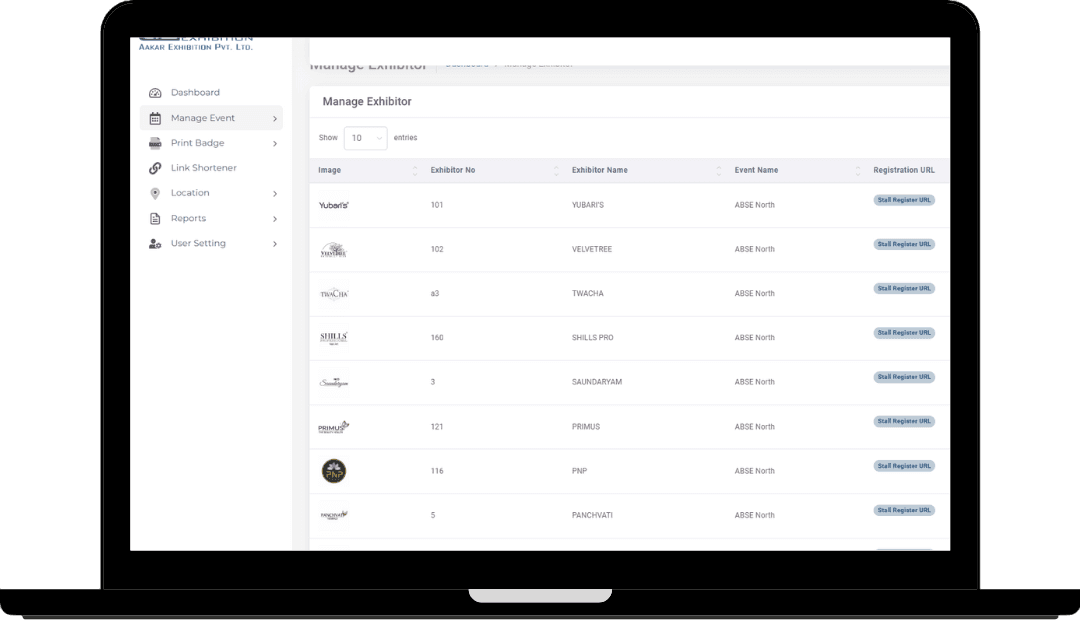1080x635 pixels.
Task: Click the Registration URL column header
Action: [x=904, y=170]
